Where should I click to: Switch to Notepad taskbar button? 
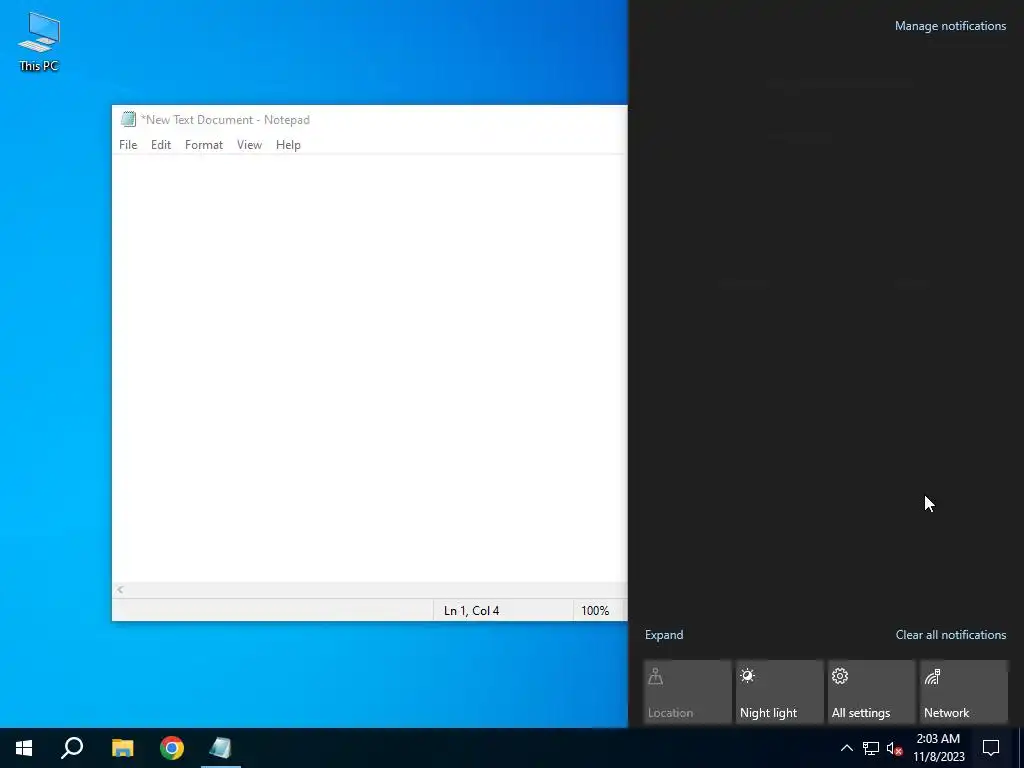click(x=221, y=748)
